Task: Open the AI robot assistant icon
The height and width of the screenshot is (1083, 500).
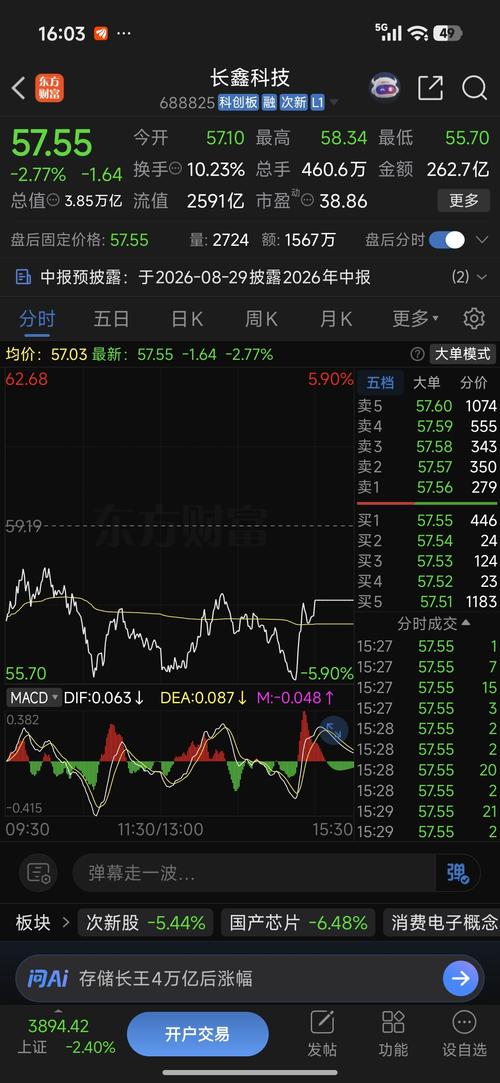Action: (x=385, y=88)
